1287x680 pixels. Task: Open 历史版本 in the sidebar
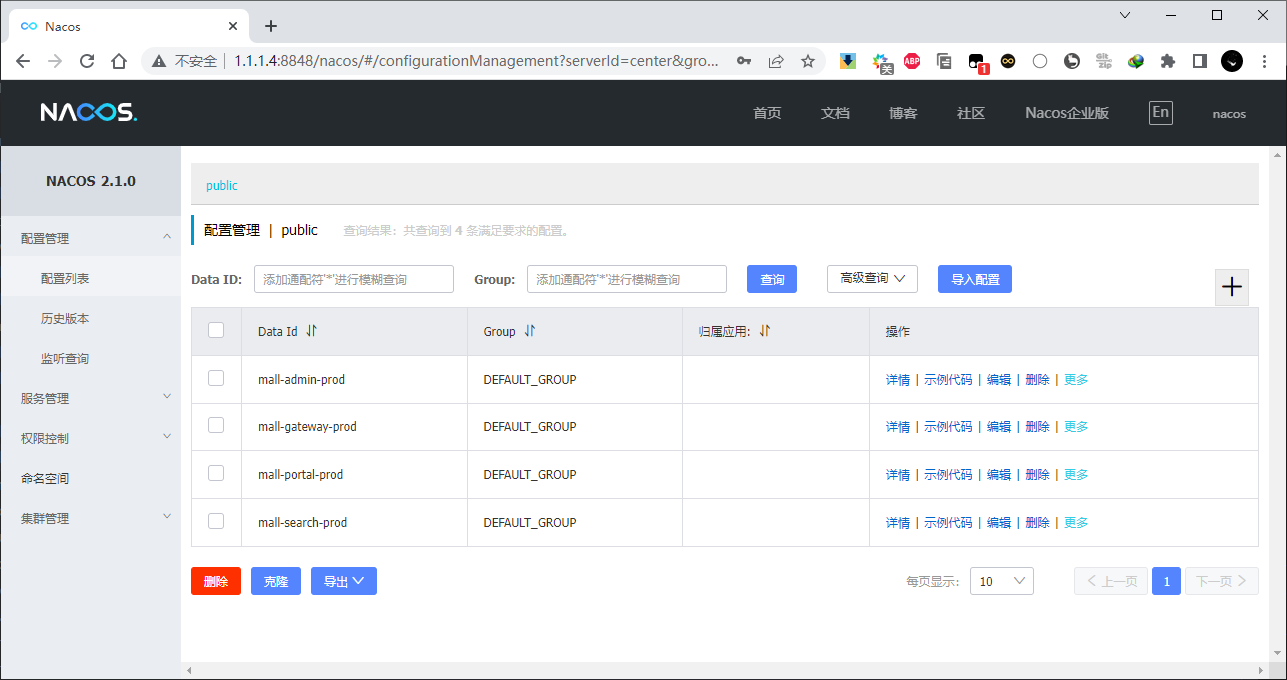coord(65,318)
